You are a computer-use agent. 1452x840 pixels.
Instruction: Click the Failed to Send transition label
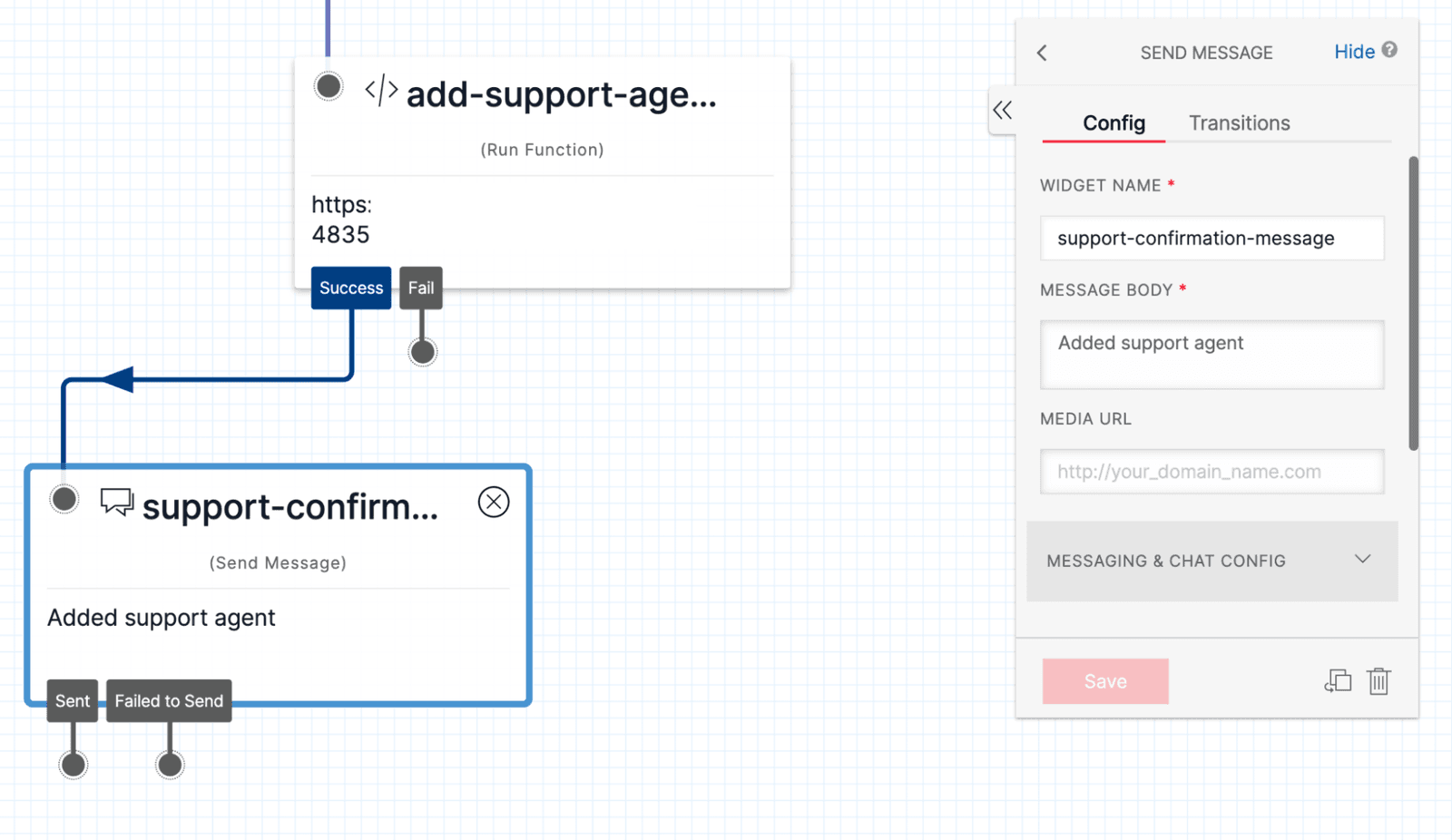pyautogui.click(x=169, y=700)
